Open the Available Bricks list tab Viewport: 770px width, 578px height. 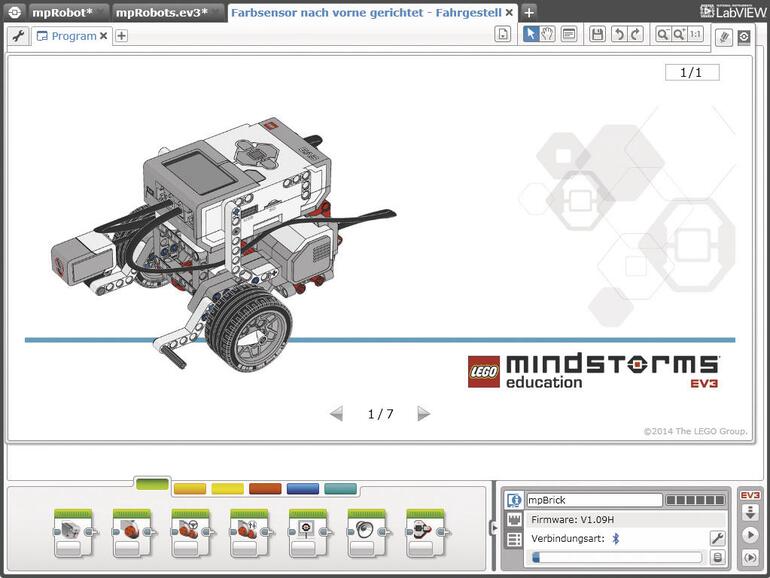(514, 540)
